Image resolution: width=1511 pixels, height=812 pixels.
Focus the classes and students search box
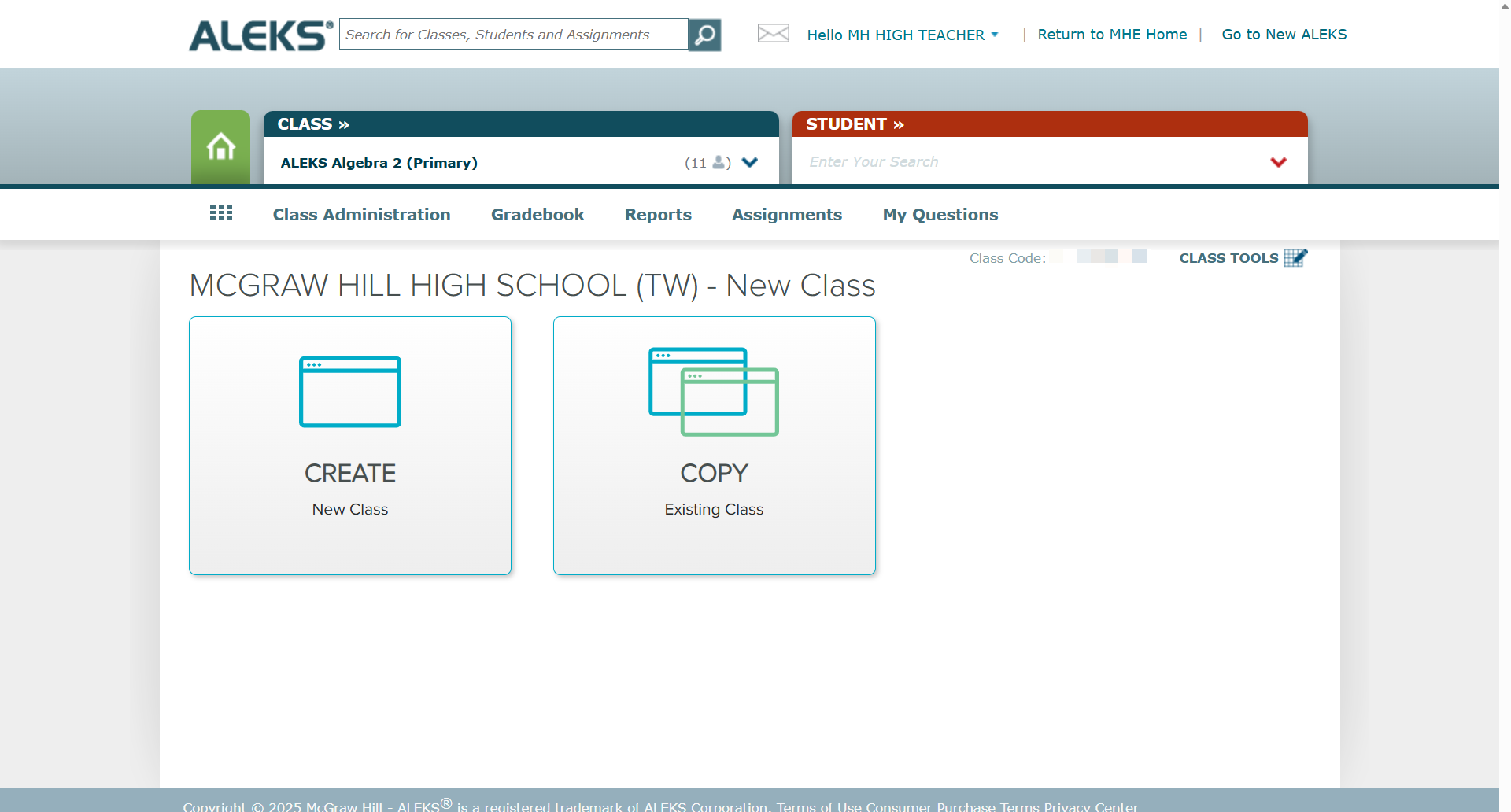tap(514, 35)
